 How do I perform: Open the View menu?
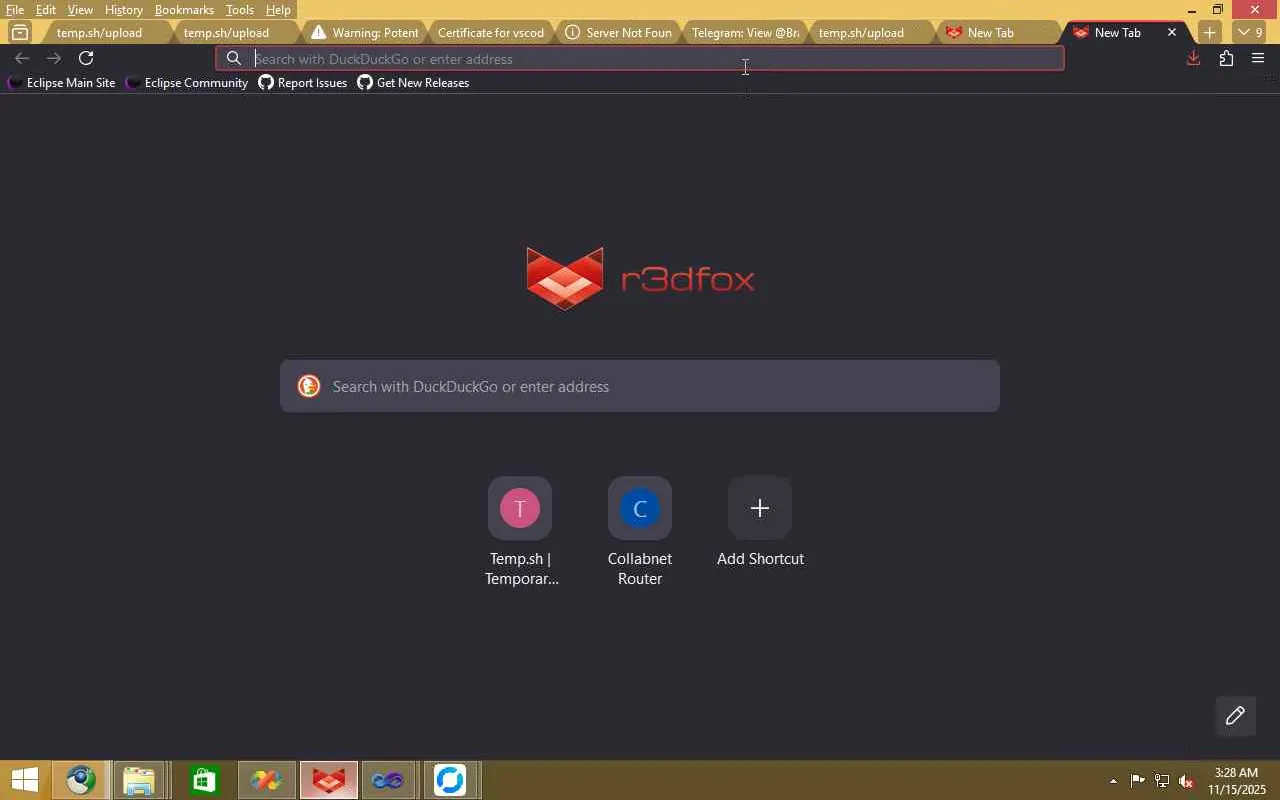point(80,9)
